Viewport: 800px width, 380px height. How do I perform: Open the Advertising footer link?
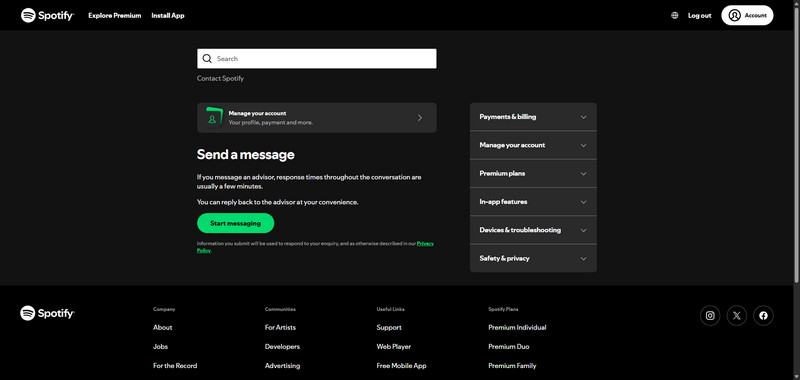[282, 366]
